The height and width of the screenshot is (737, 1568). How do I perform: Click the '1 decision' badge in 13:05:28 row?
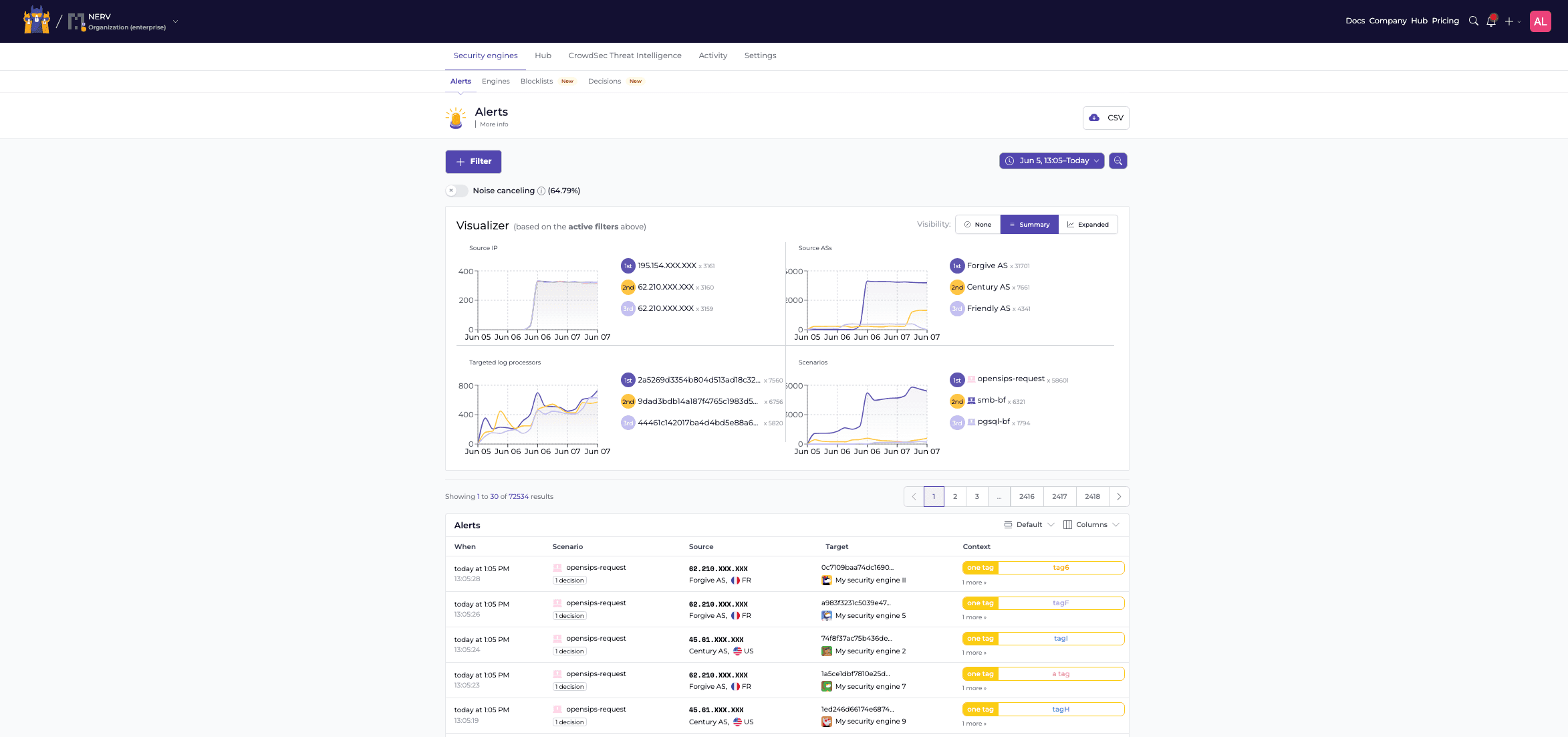click(x=569, y=581)
